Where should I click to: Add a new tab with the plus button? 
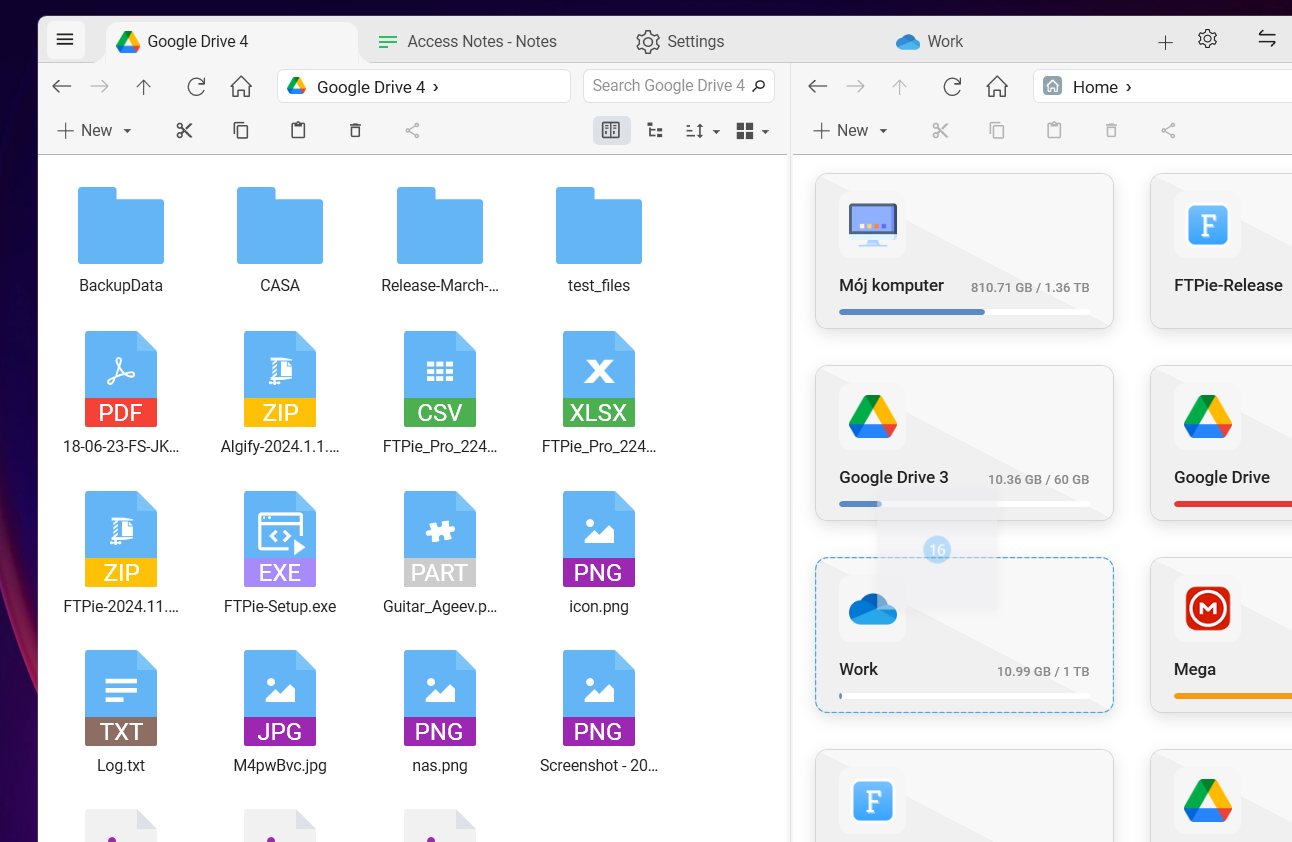[x=1165, y=42]
